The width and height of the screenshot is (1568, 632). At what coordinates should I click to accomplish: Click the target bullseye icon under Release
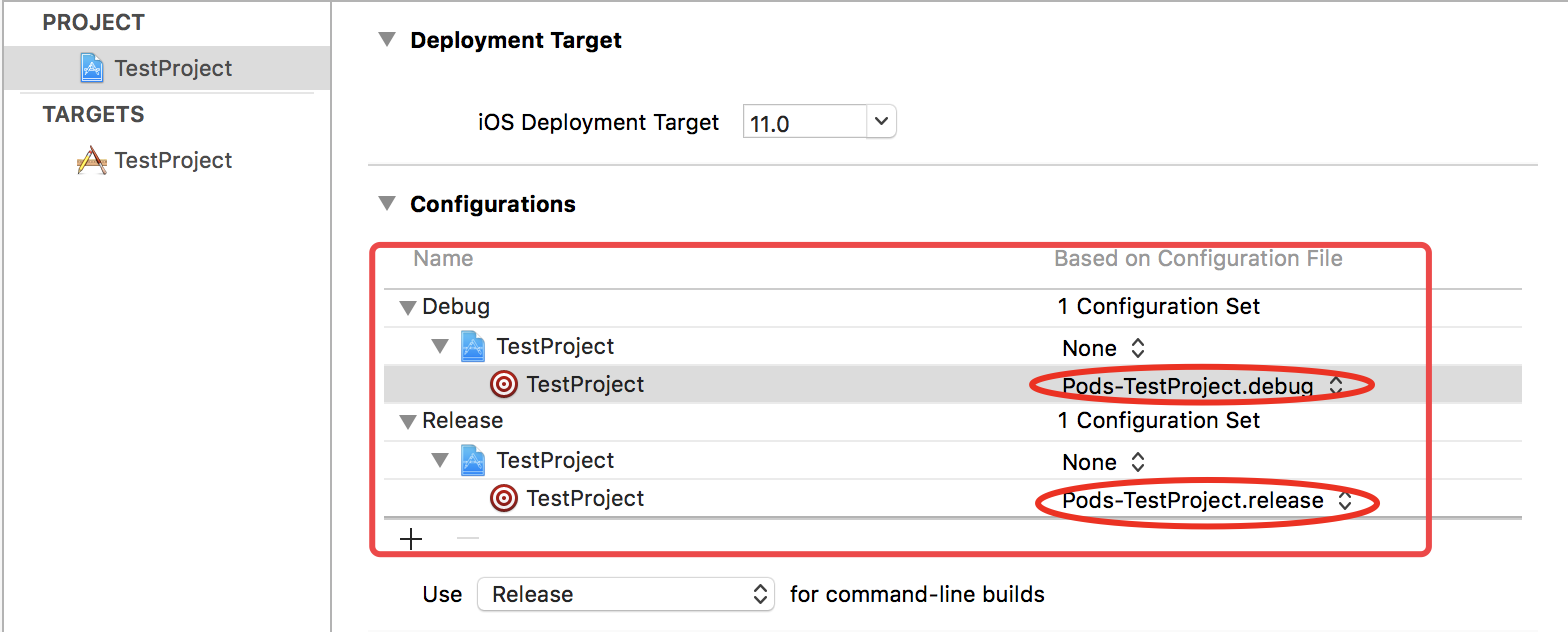(504, 498)
